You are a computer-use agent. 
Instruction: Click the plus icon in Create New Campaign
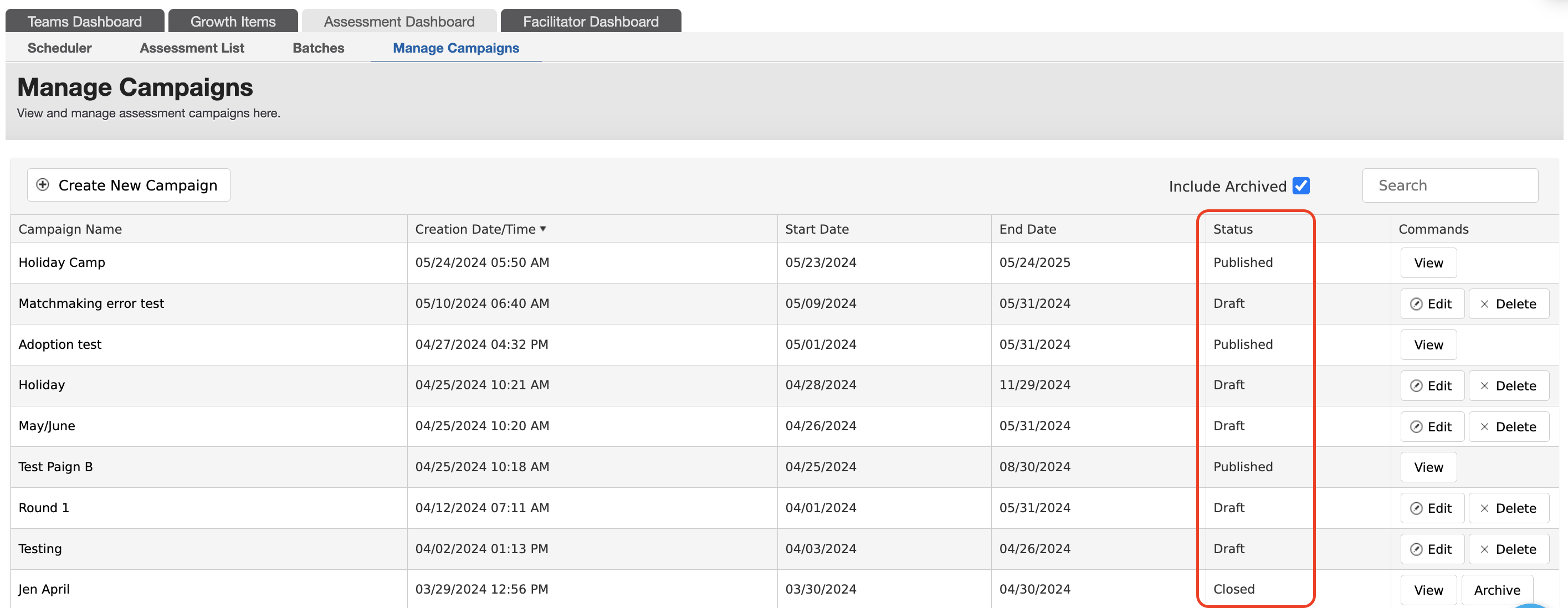click(43, 184)
